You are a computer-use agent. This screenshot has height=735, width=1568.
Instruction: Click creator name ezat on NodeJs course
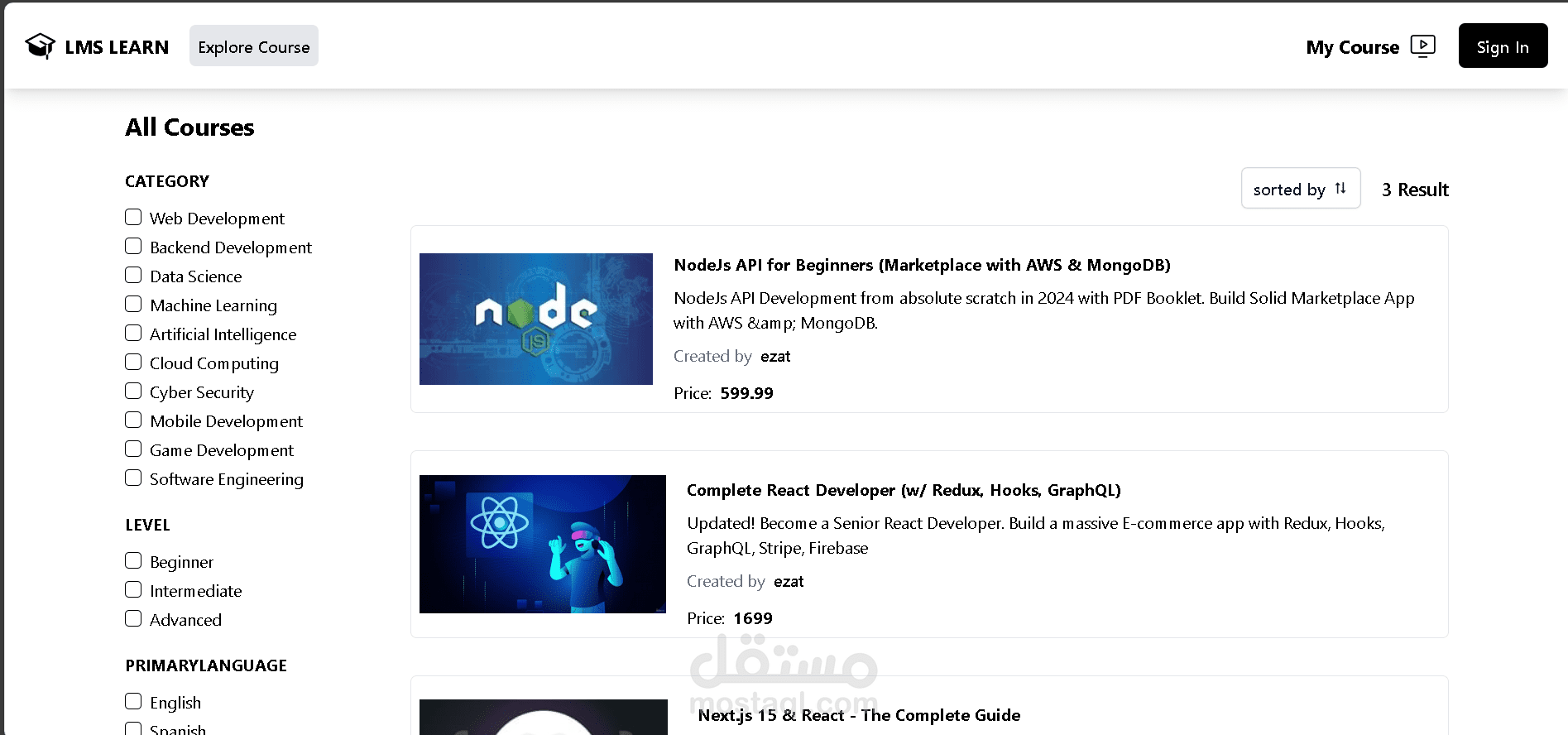coord(775,356)
